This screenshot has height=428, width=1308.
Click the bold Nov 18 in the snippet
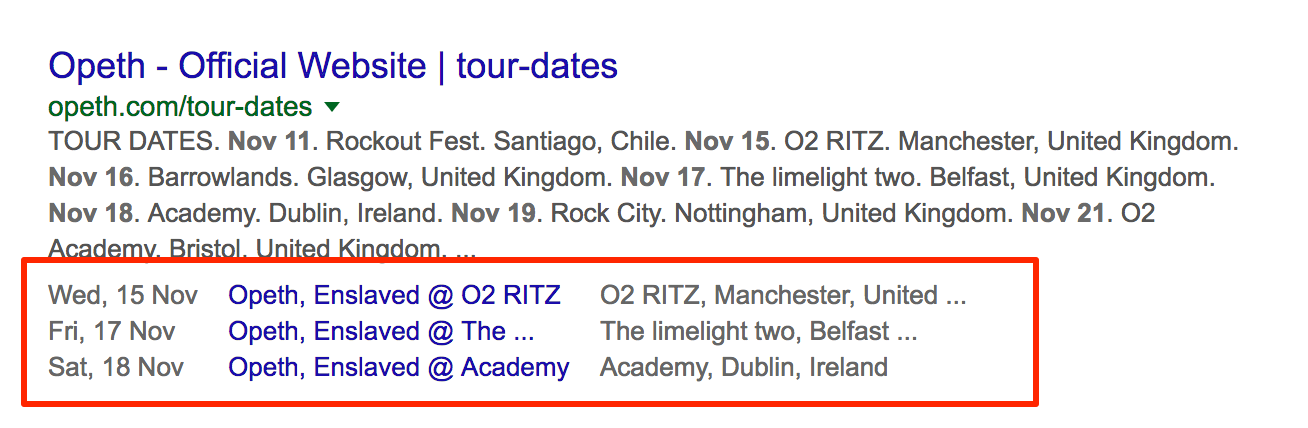coord(90,215)
